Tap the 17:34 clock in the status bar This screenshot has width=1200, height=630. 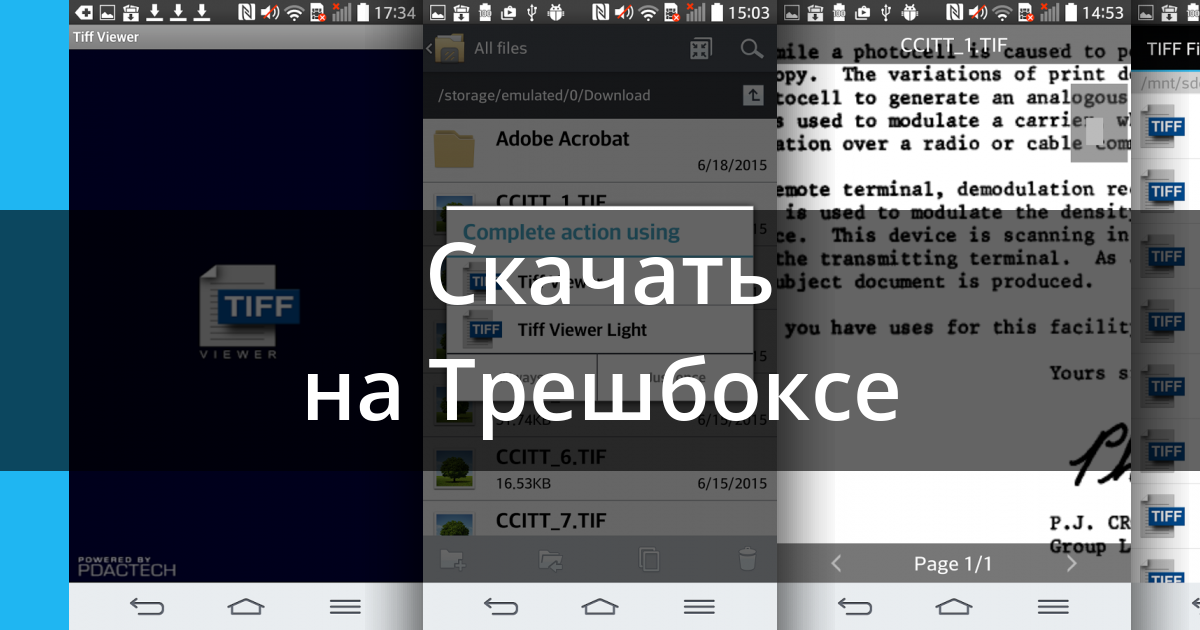pos(396,13)
